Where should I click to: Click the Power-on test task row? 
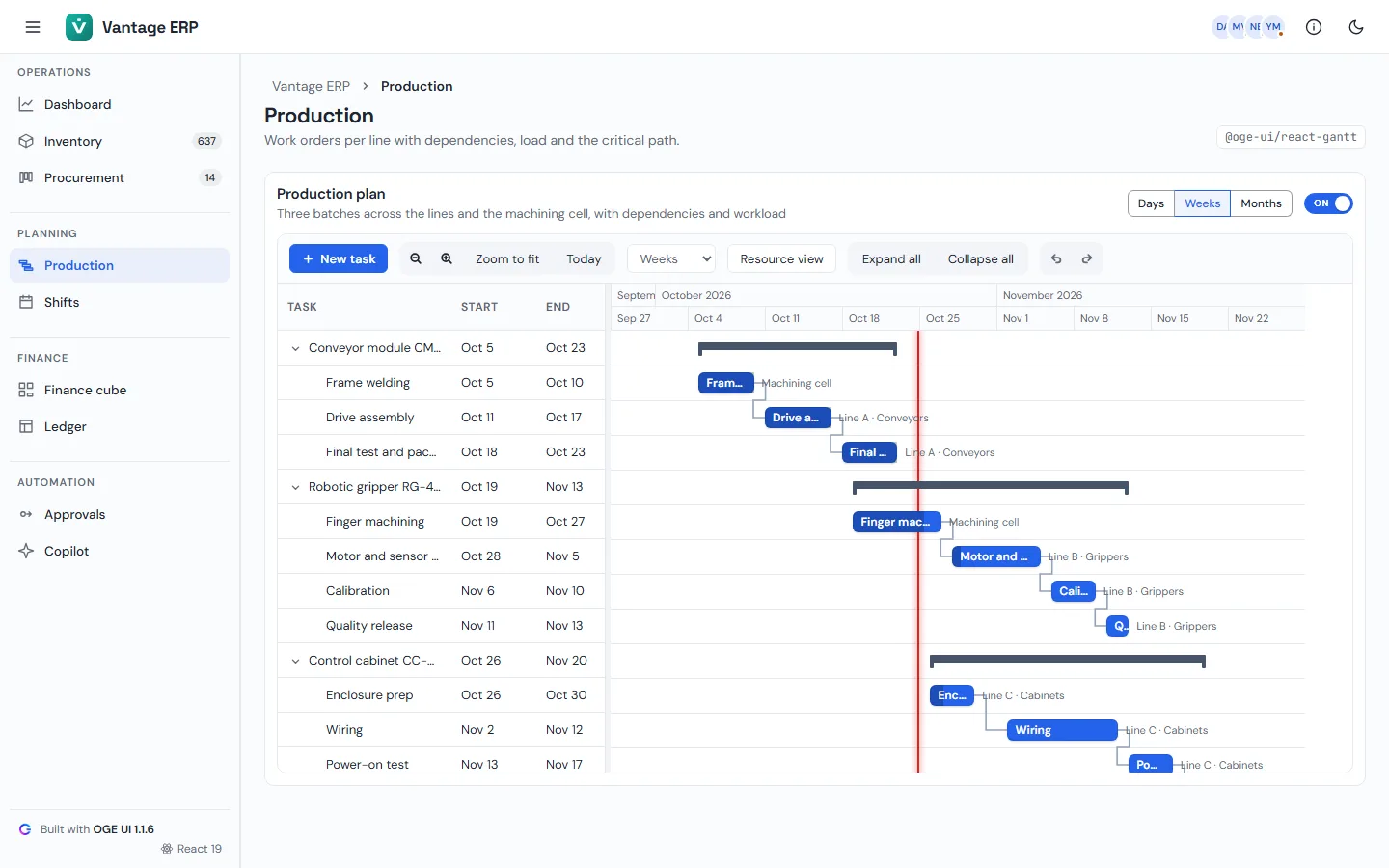[442, 761]
